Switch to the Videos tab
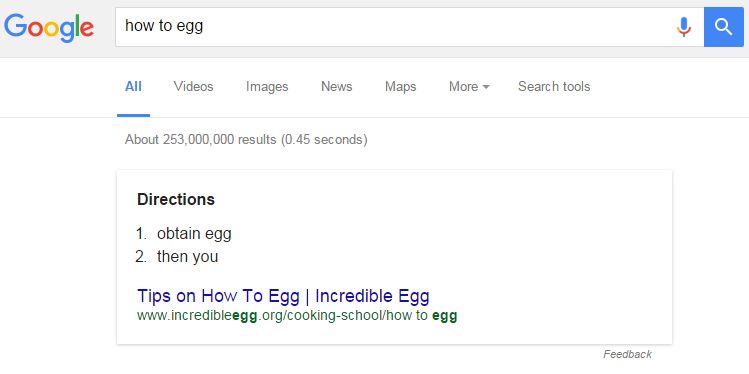 click(x=193, y=86)
